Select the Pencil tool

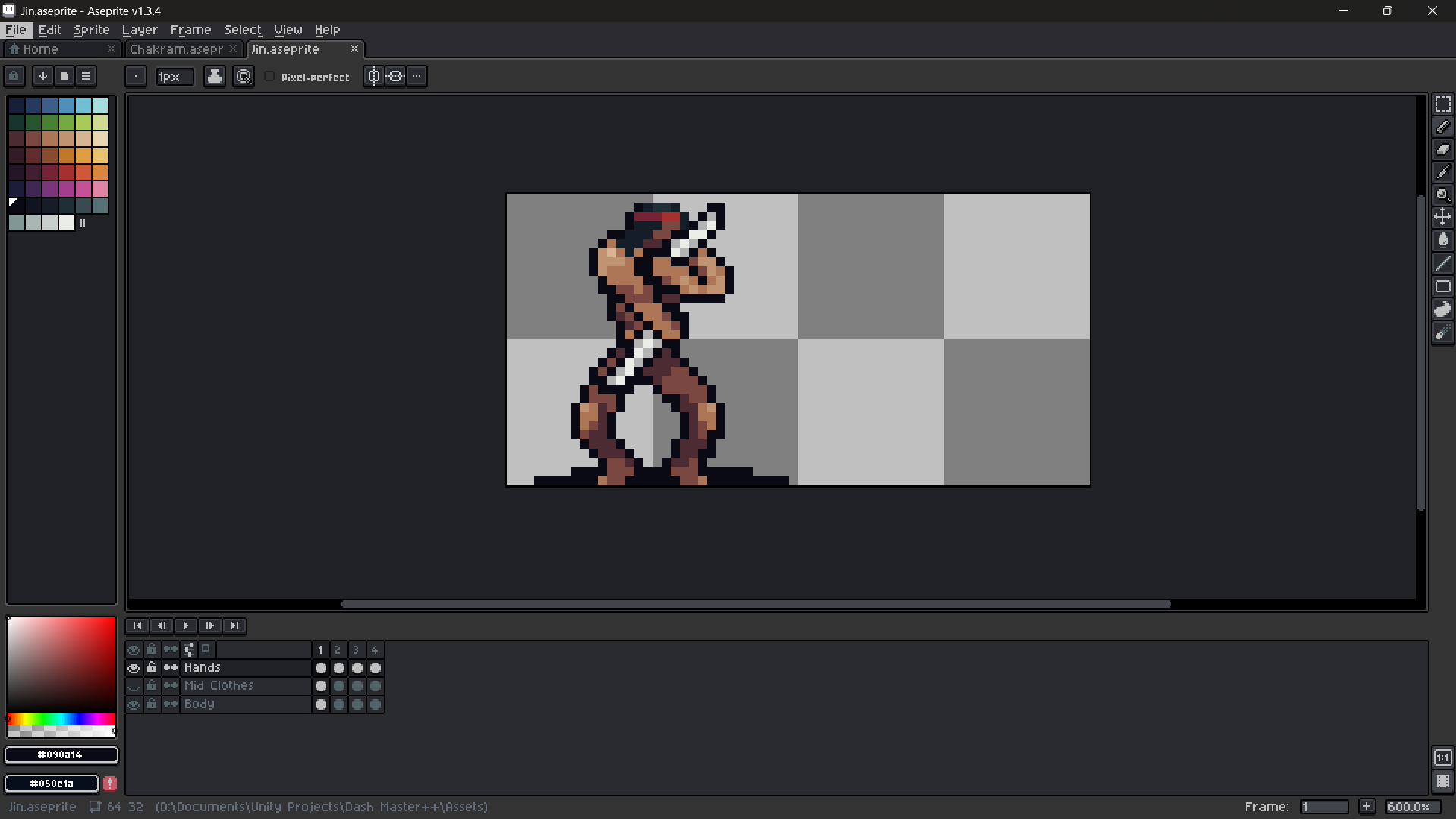click(1442, 127)
